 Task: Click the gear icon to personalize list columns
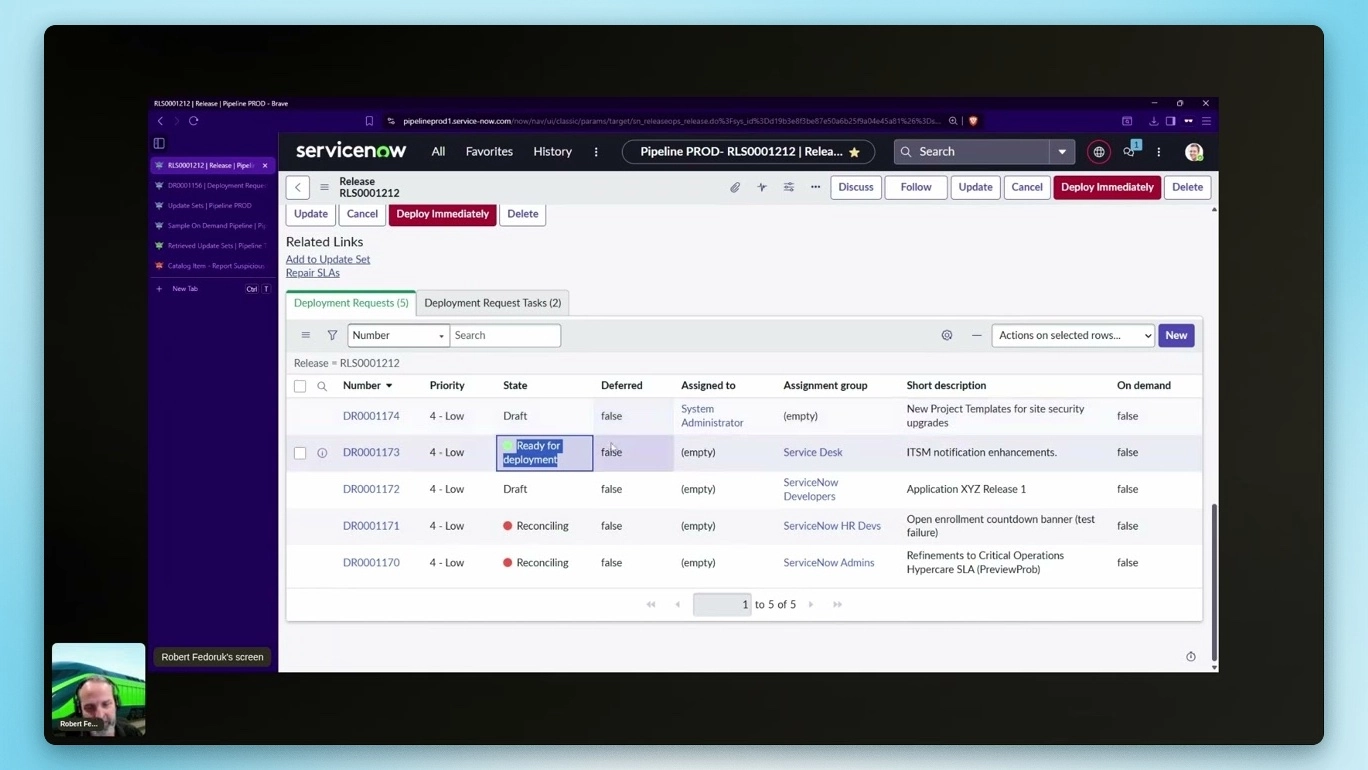947,335
